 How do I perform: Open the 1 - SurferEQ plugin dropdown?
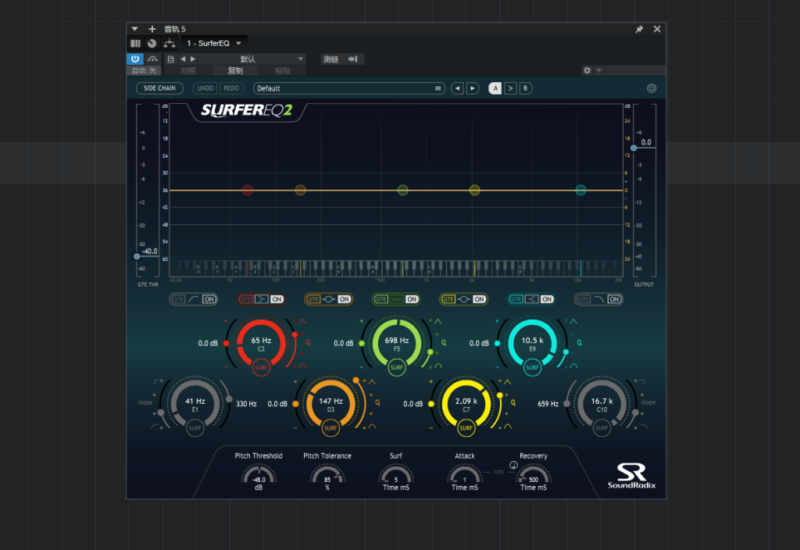click(x=214, y=43)
